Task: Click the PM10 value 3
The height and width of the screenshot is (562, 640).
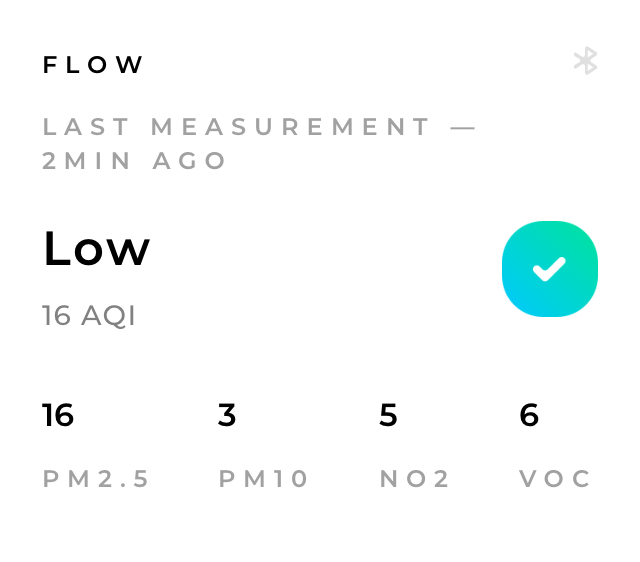Action: tap(227, 415)
